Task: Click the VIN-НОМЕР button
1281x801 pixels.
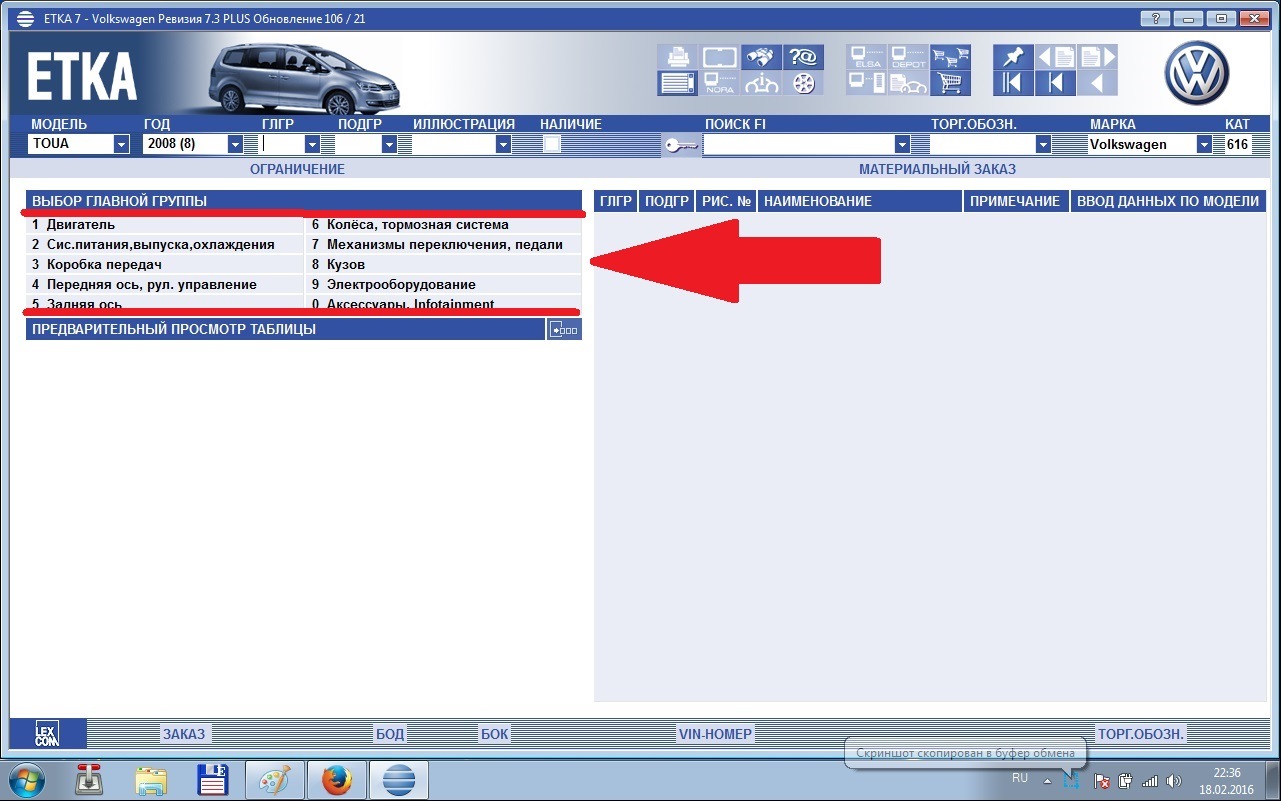Action: (x=715, y=734)
